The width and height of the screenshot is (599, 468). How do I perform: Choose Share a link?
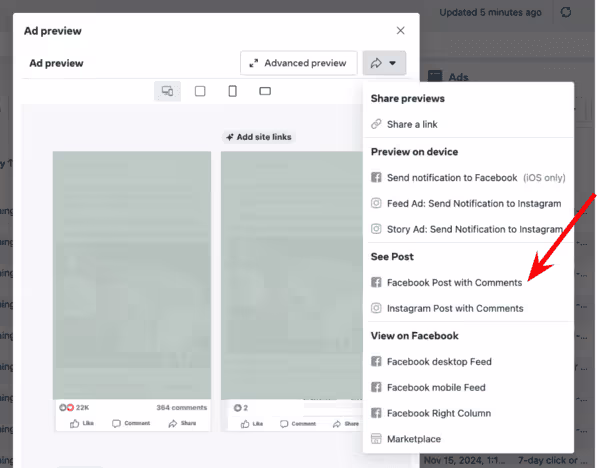(x=412, y=124)
